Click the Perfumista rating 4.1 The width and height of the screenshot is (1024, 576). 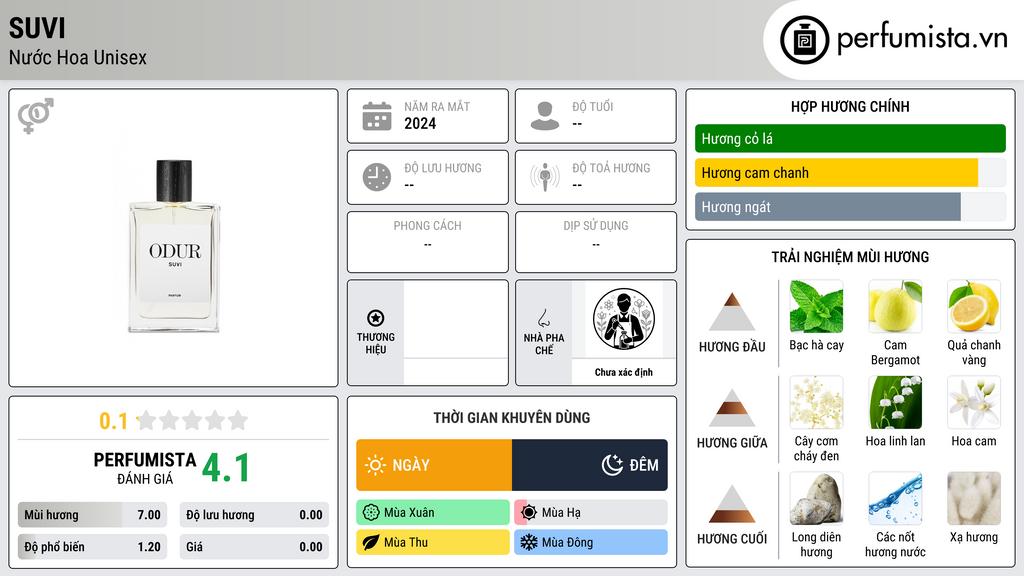point(226,468)
